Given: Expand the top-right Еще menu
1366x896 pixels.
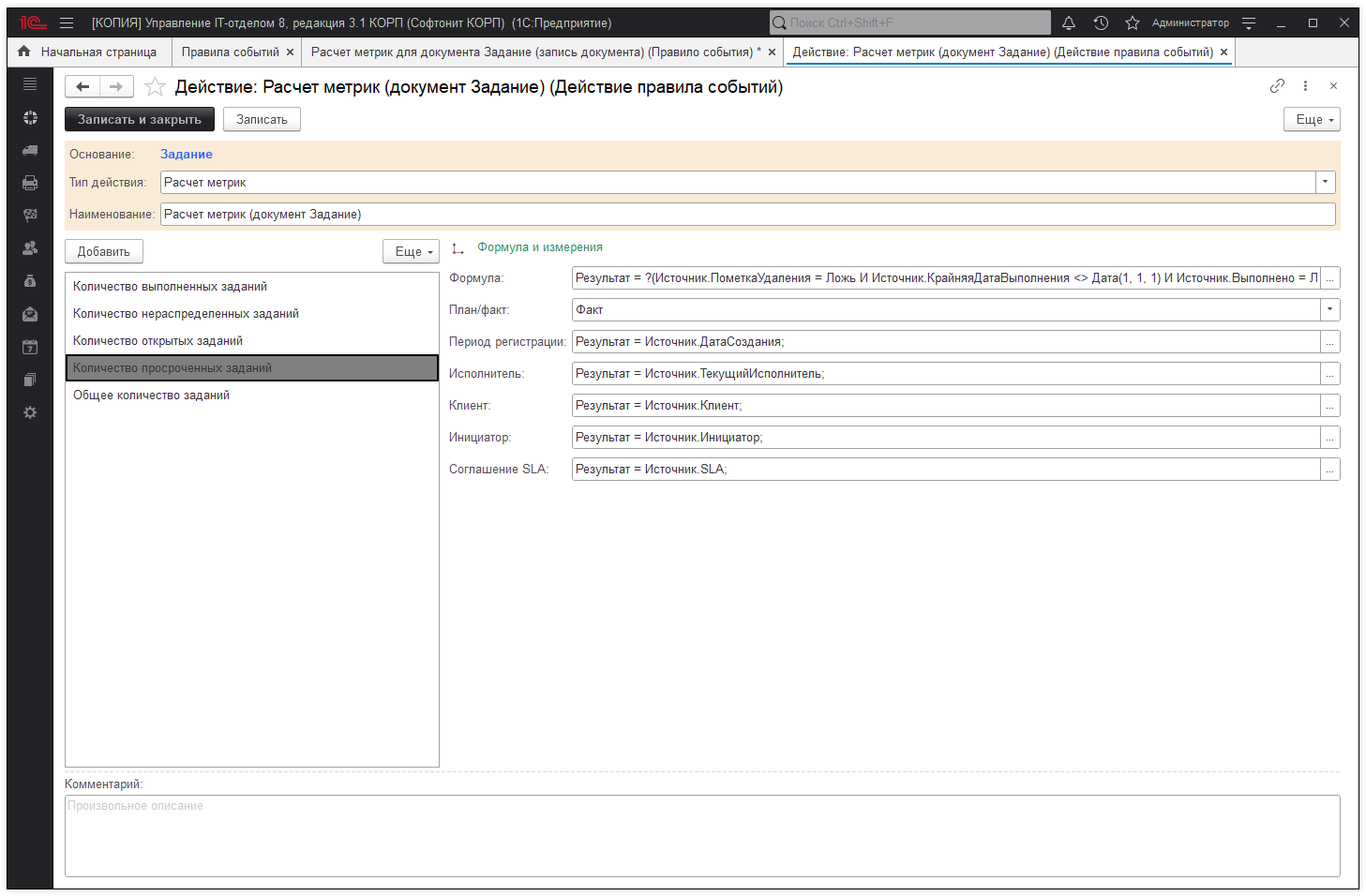Looking at the screenshot, I should pos(1311,120).
